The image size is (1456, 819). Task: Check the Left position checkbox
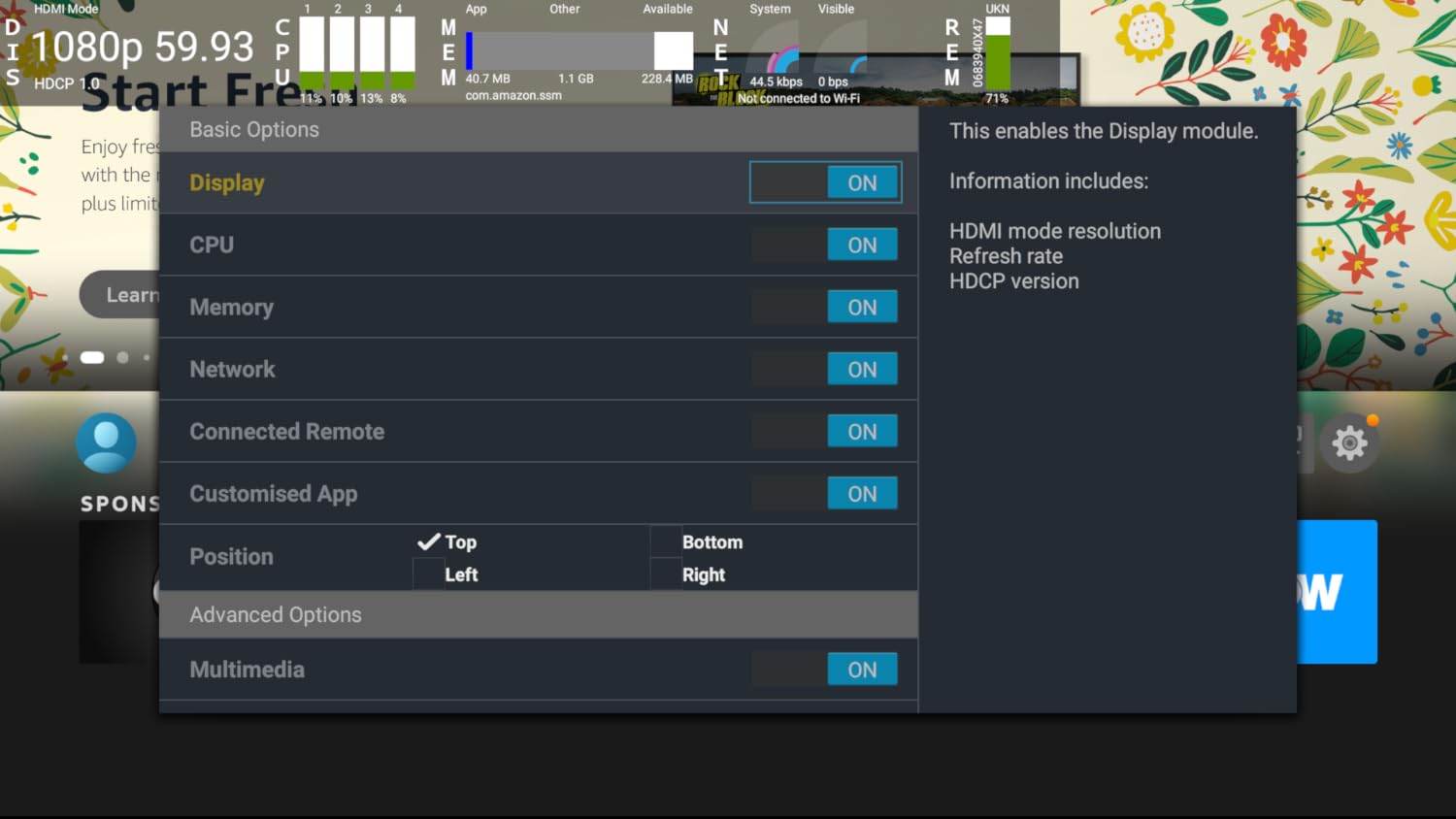click(x=428, y=573)
